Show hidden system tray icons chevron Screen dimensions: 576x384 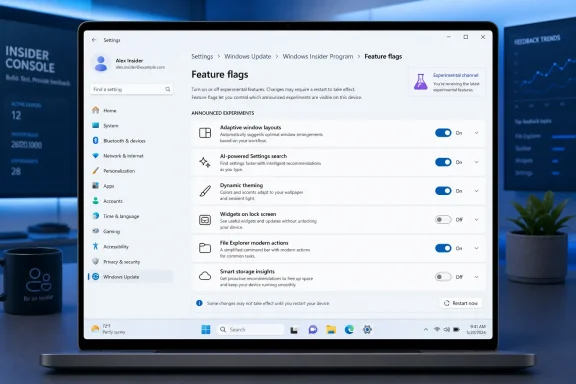click(426, 330)
